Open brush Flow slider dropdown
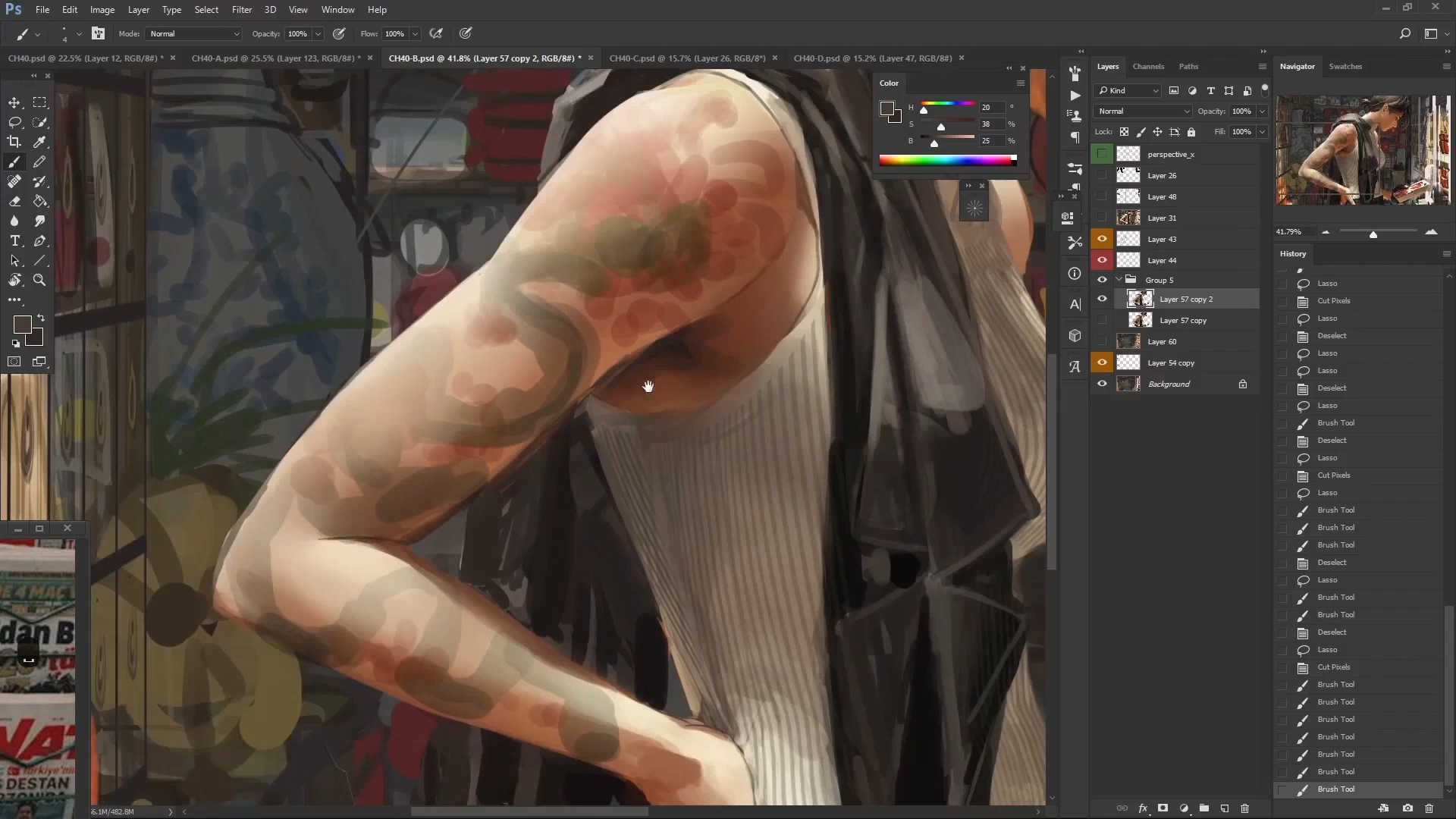 pyautogui.click(x=415, y=34)
